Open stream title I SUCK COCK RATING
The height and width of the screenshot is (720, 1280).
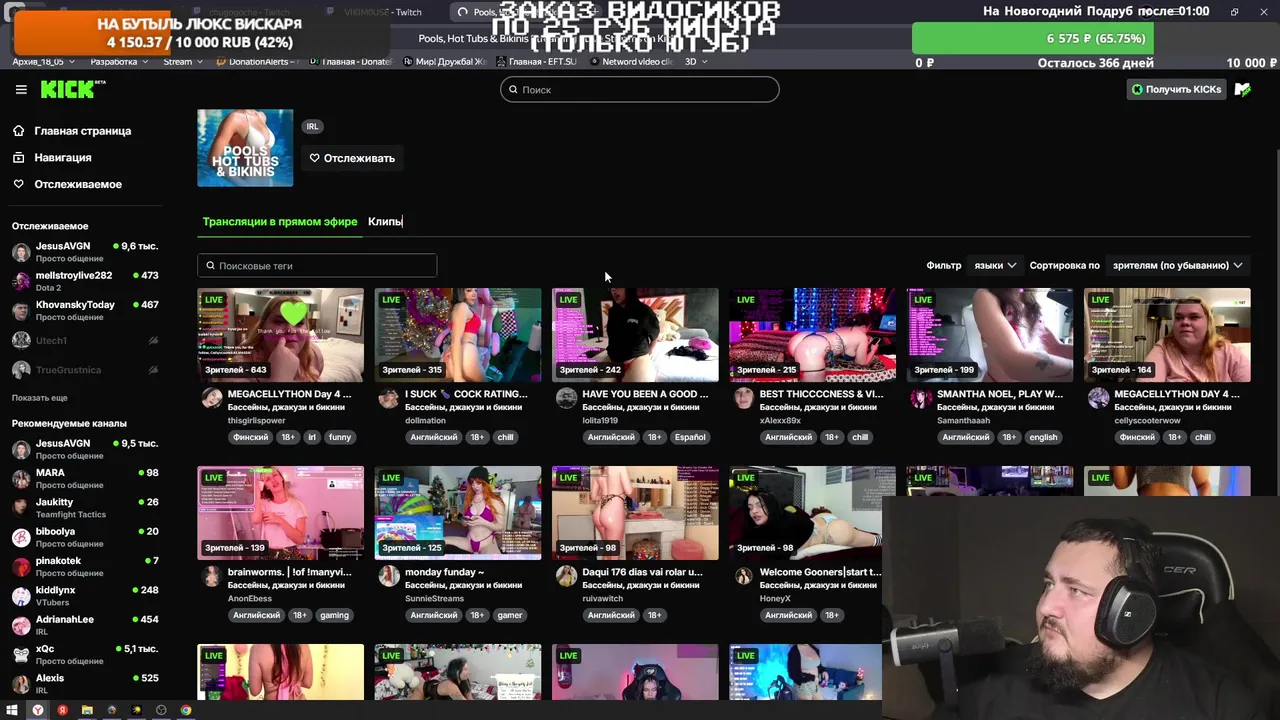point(466,394)
